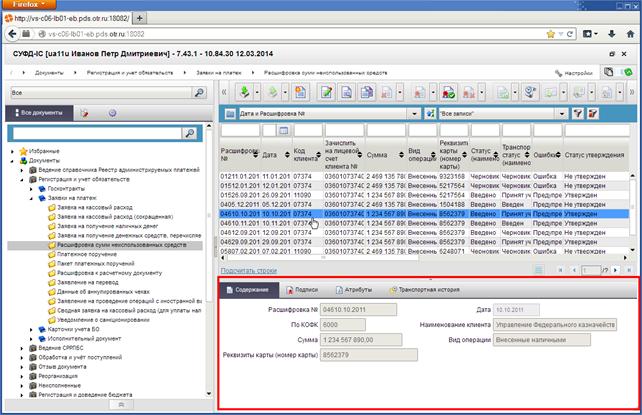Expand the 'Госконтракты' tree node
The width and height of the screenshot is (642, 415).
click(x=31, y=189)
